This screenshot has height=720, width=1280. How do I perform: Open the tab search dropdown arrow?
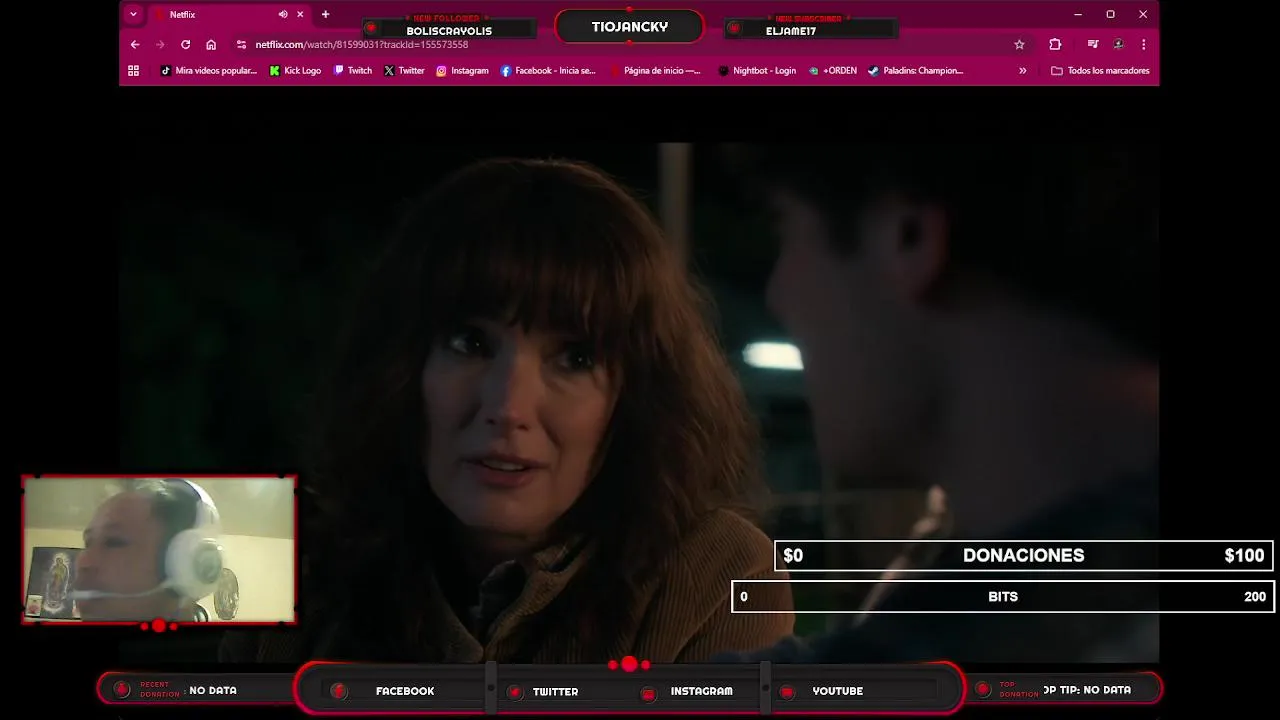(x=133, y=14)
